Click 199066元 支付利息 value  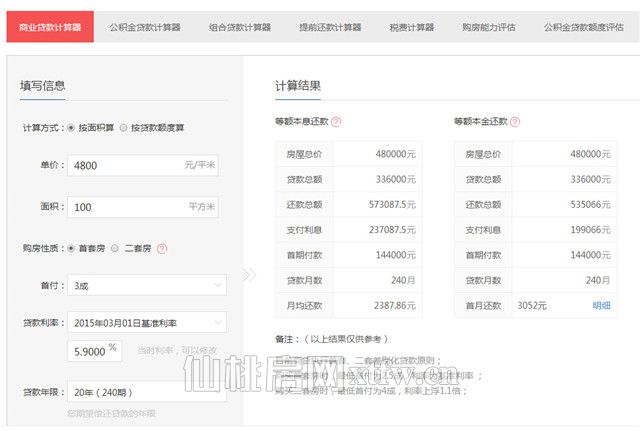[x=591, y=230]
